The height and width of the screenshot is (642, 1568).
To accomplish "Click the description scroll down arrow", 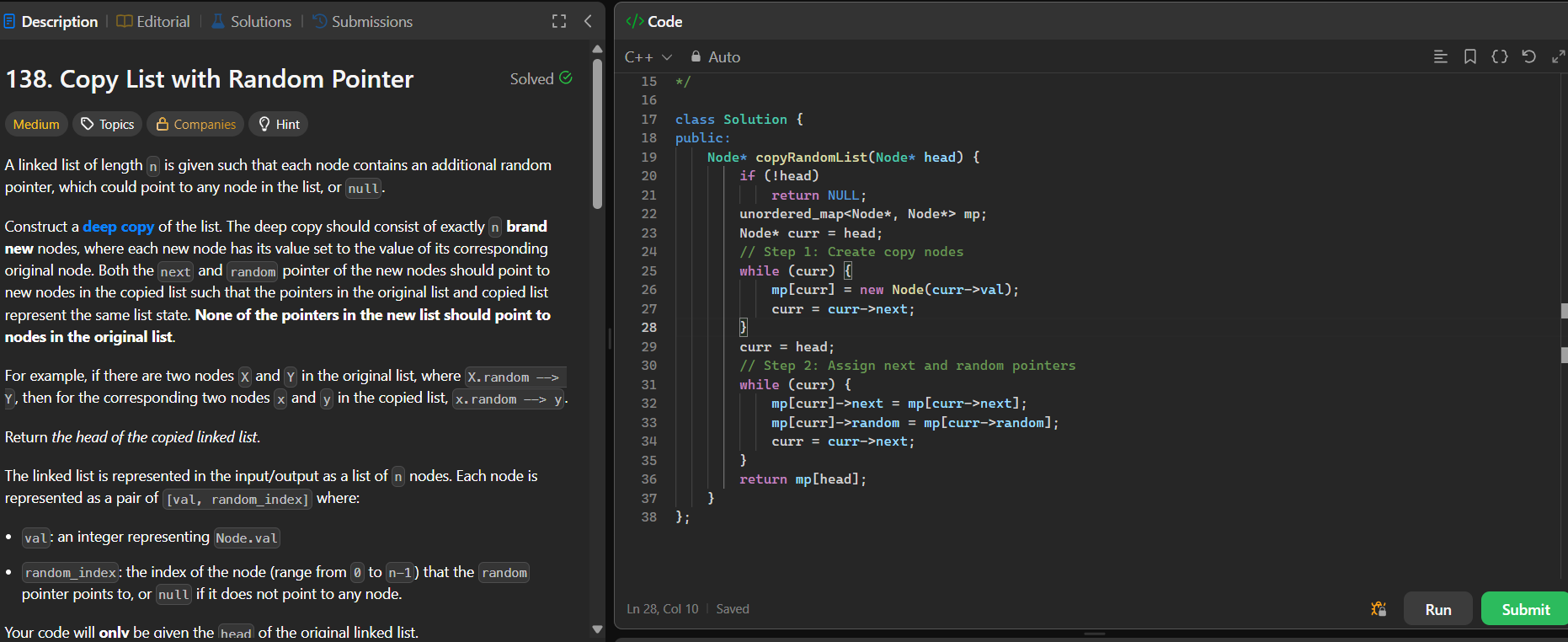I will 597,629.
